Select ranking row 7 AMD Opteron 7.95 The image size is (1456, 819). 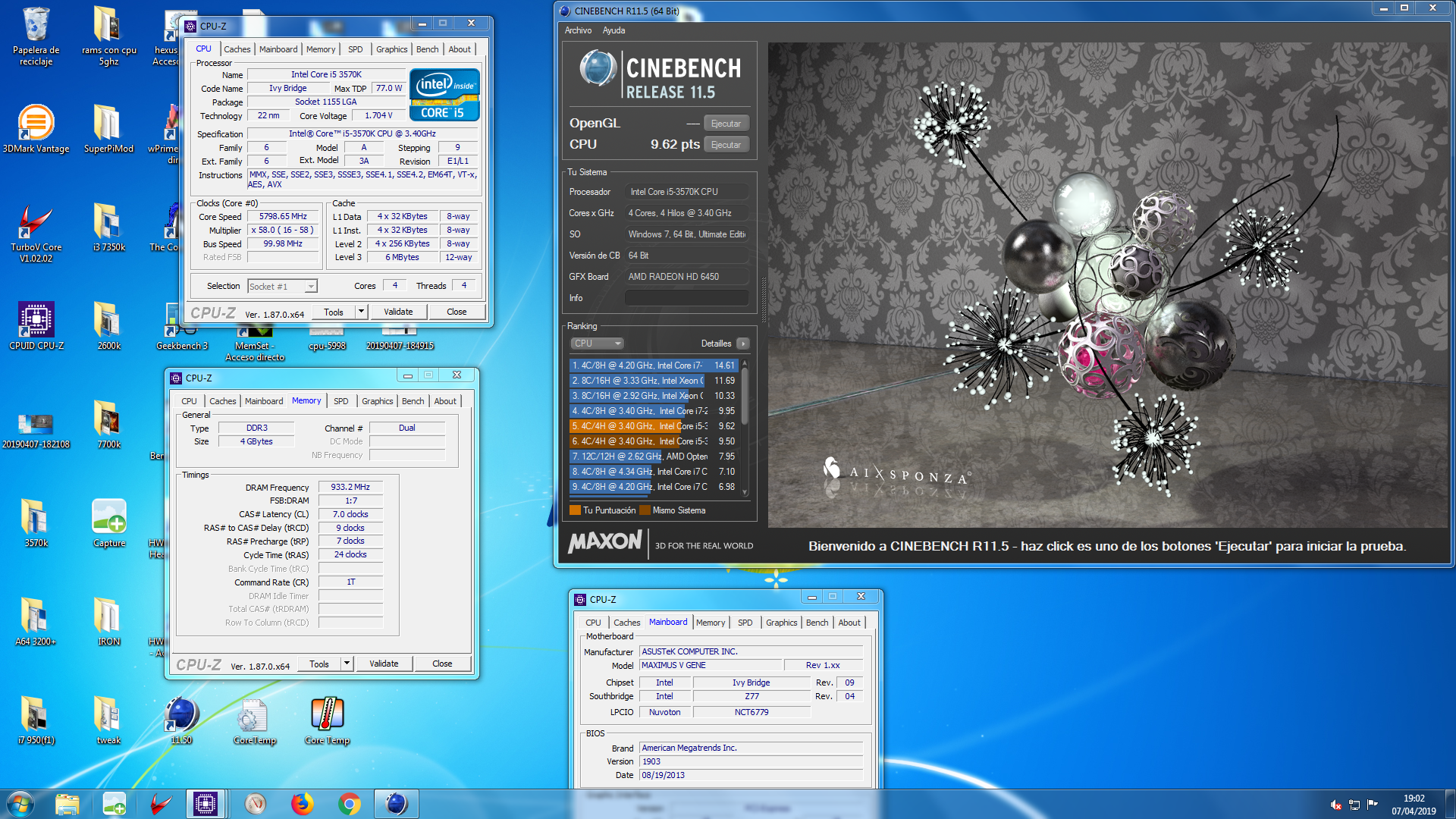tap(652, 457)
